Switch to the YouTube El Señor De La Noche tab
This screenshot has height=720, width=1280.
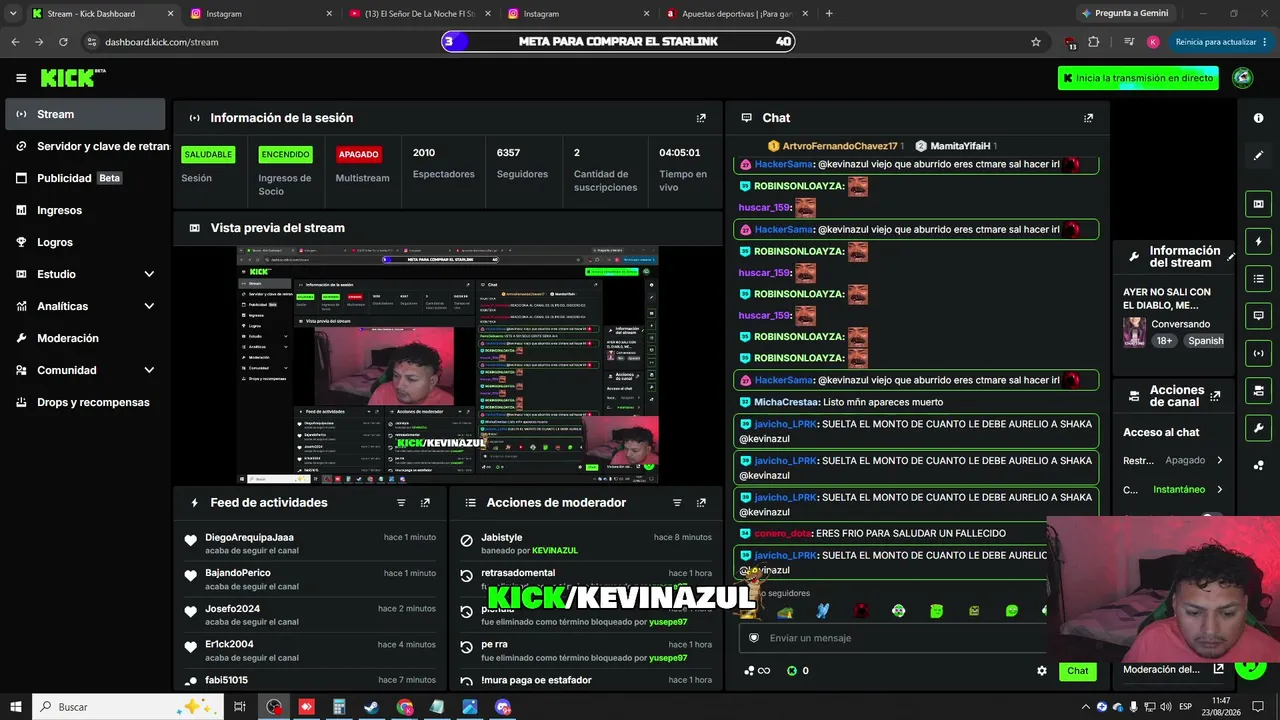click(420, 14)
